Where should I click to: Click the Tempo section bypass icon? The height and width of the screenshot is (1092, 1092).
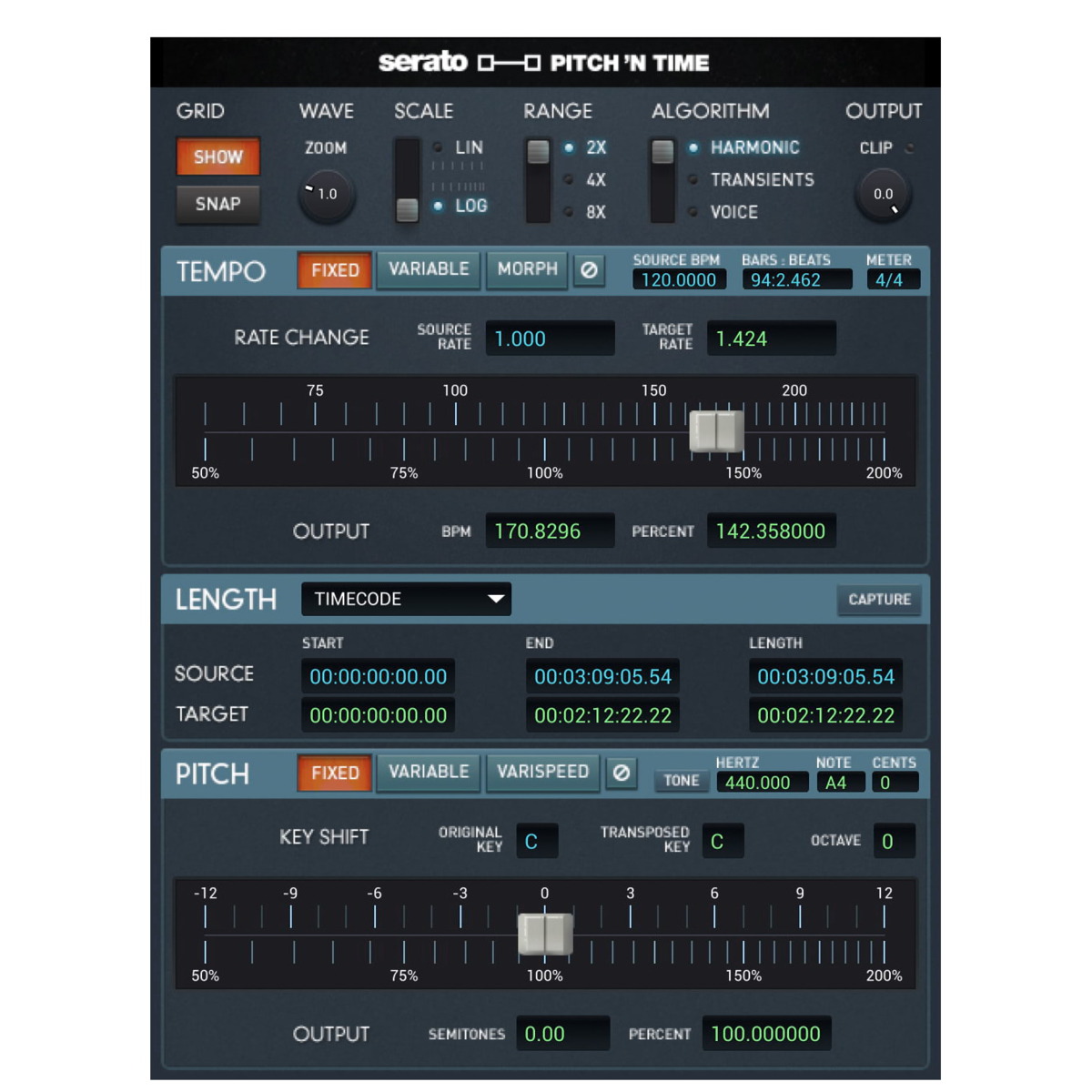589,270
